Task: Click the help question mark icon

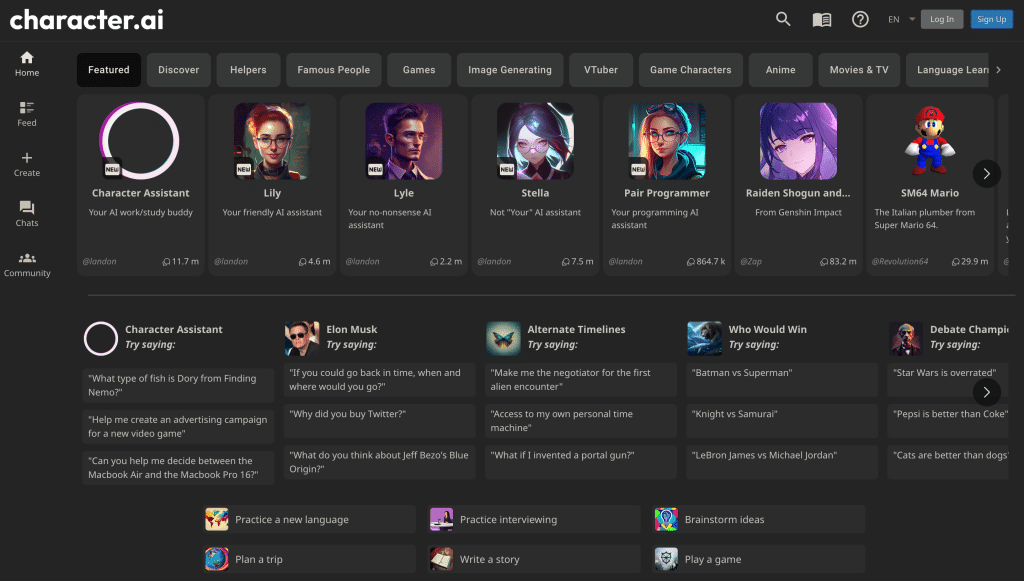Action: [860, 19]
